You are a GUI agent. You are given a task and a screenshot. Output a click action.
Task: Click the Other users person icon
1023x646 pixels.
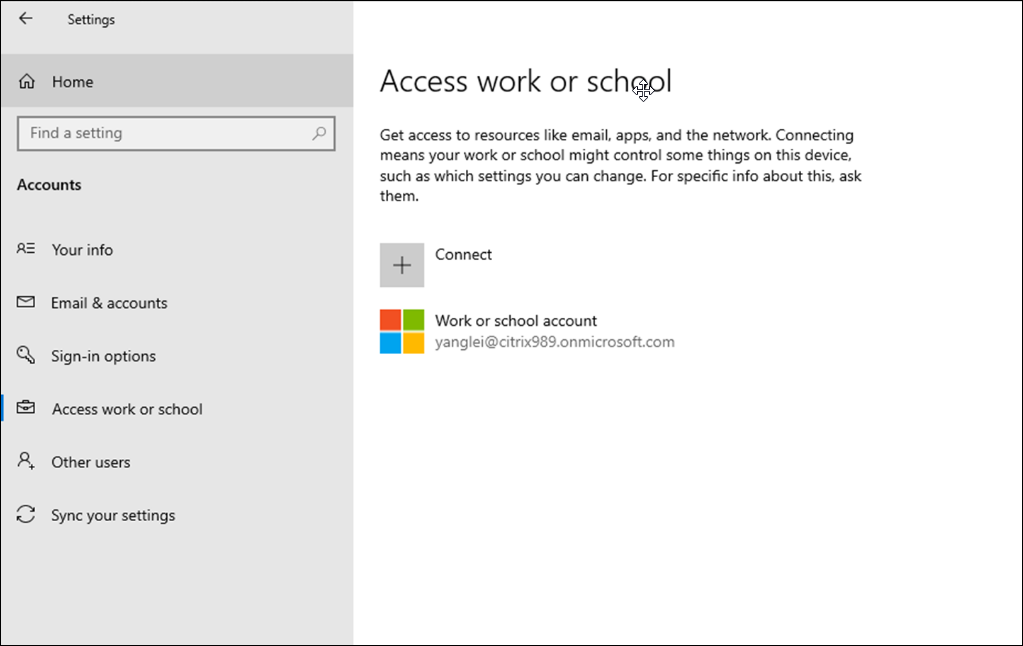(27, 462)
